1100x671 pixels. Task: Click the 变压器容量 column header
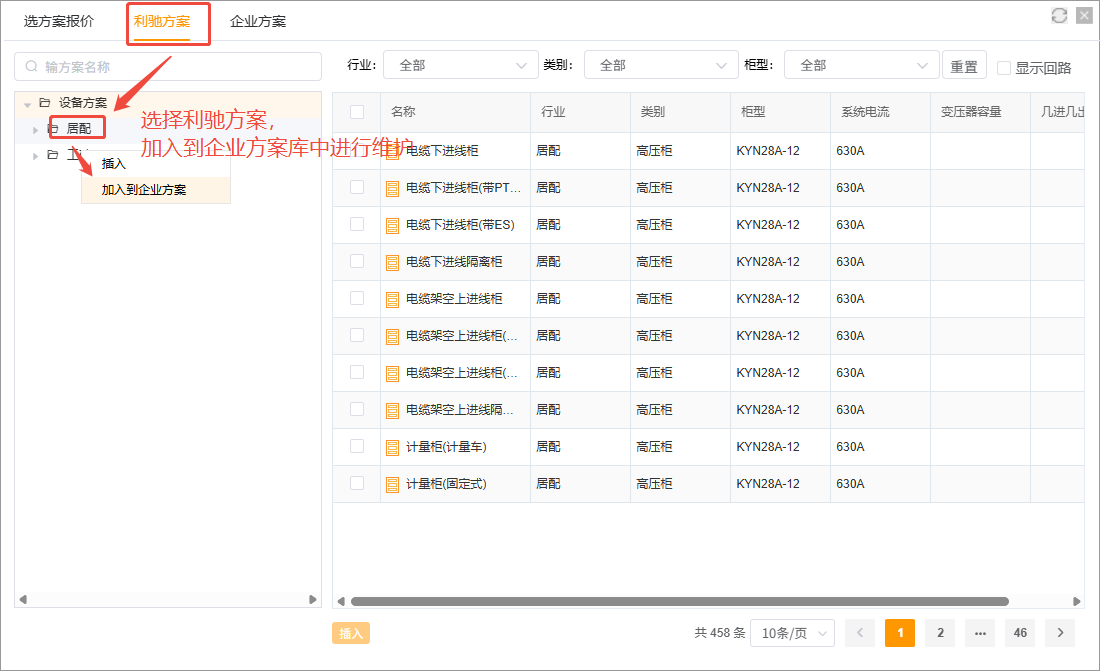coord(980,112)
